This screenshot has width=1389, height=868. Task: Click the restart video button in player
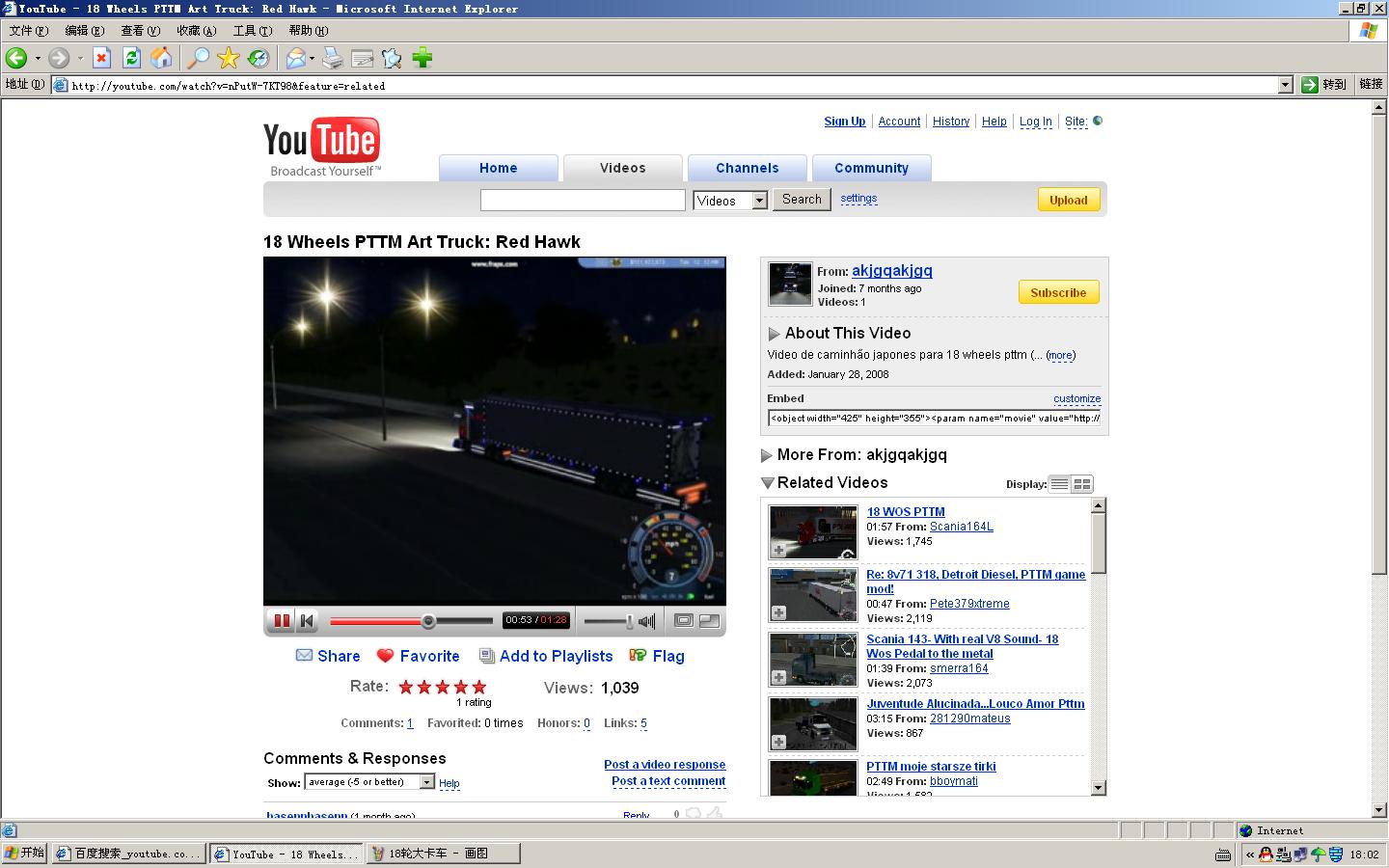click(x=307, y=621)
